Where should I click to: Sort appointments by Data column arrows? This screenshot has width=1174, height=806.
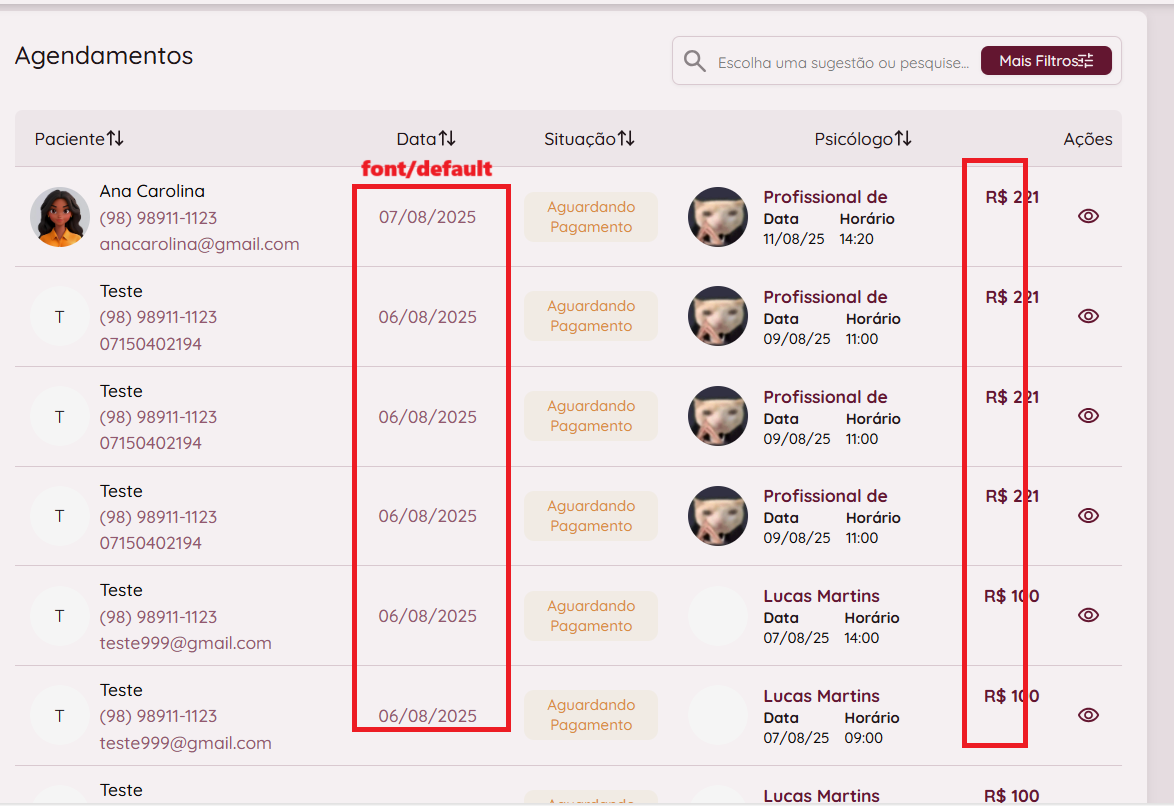tap(447, 139)
